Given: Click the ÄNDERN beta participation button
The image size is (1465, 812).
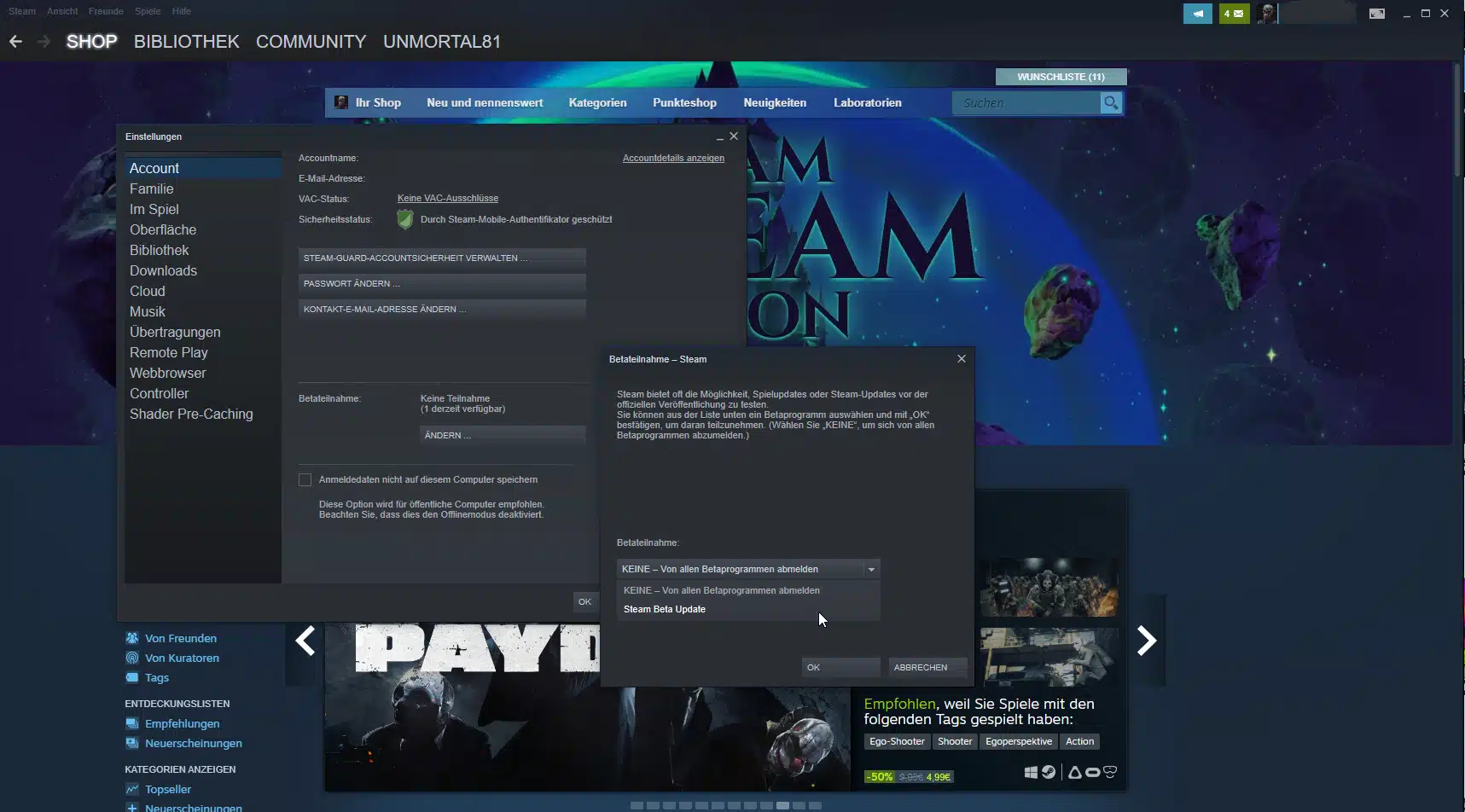Looking at the screenshot, I should 503,435.
